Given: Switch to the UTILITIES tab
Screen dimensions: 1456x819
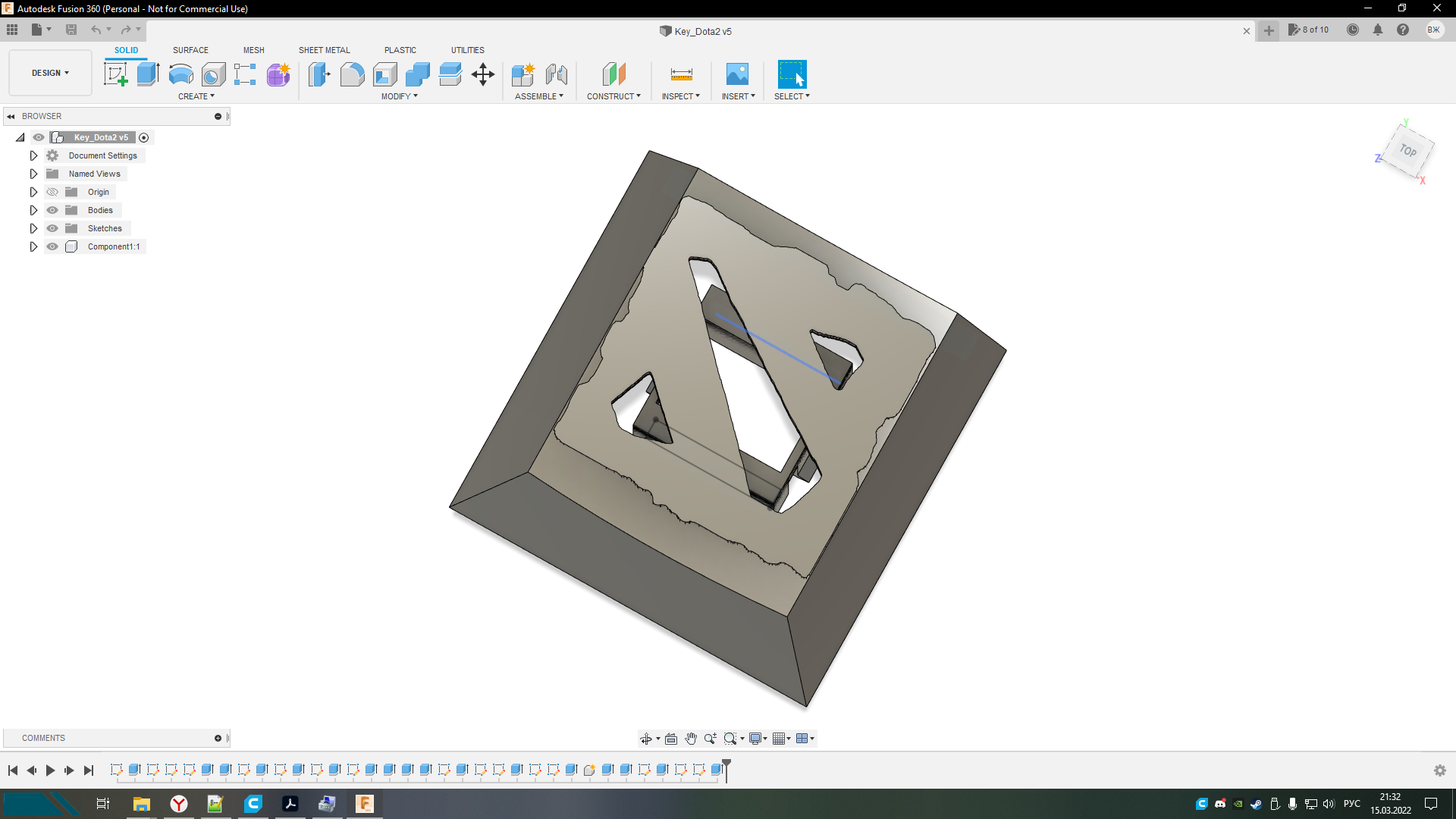Looking at the screenshot, I should (x=468, y=50).
